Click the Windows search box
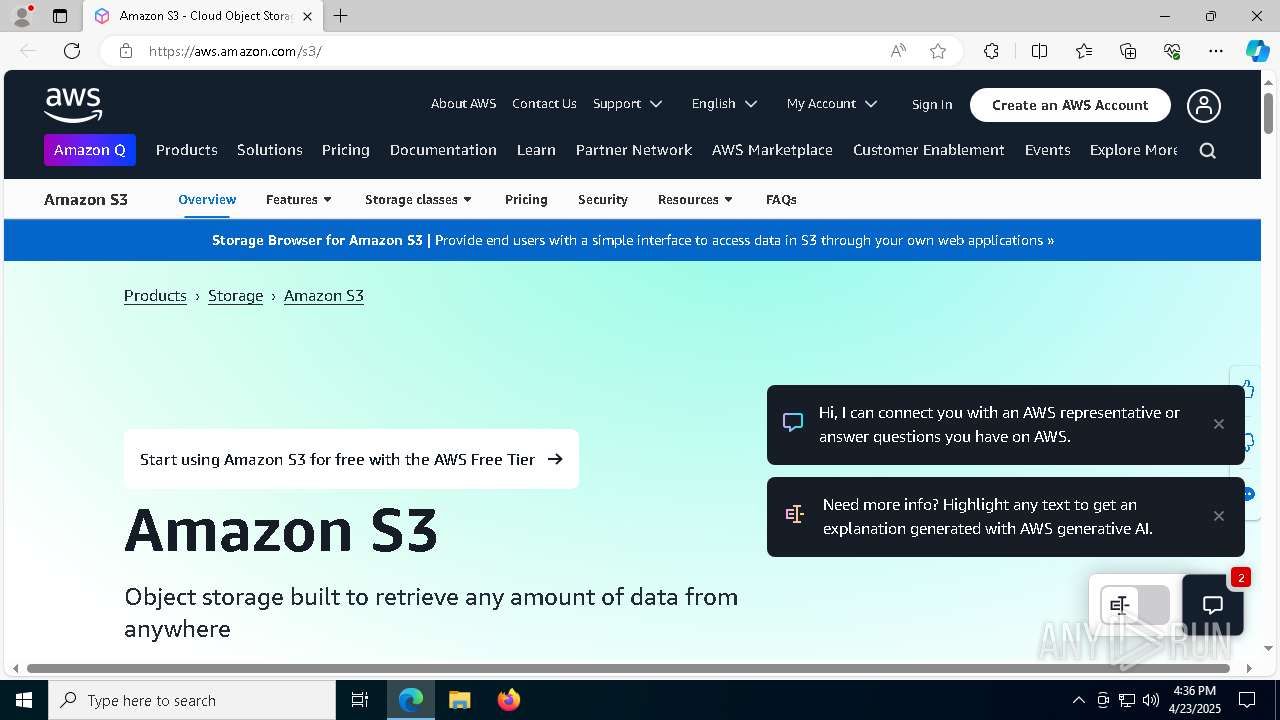Screen dimensions: 1280x720 click(x=193, y=700)
